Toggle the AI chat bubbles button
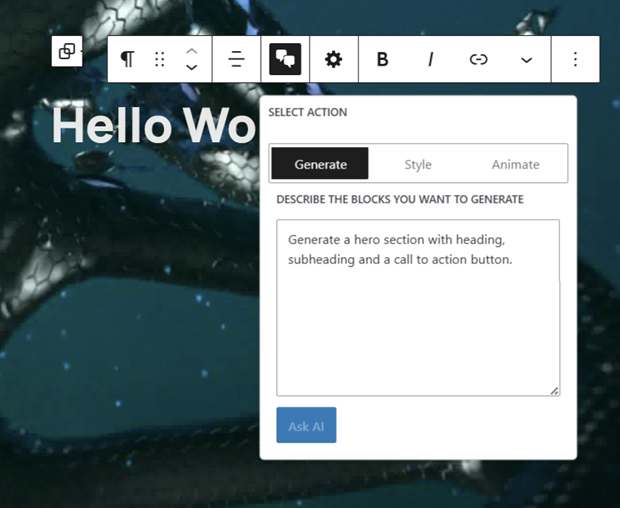 pyautogui.click(x=285, y=60)
